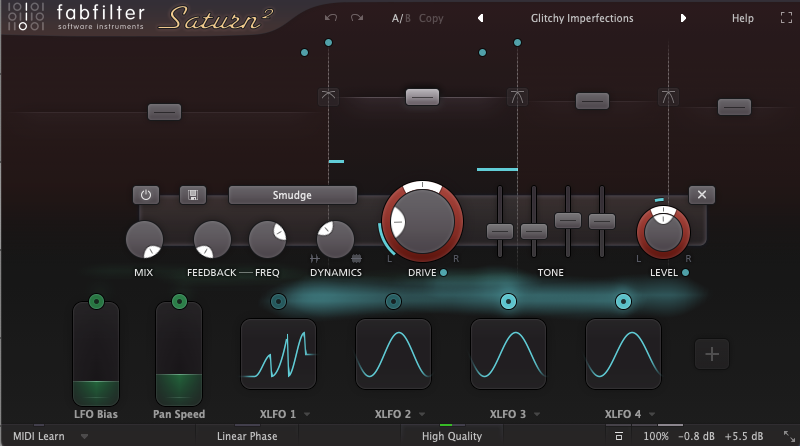800x446 pixels.
Task: Click the XLFO 3 modulation source button
Action: (x=508, y=302)
